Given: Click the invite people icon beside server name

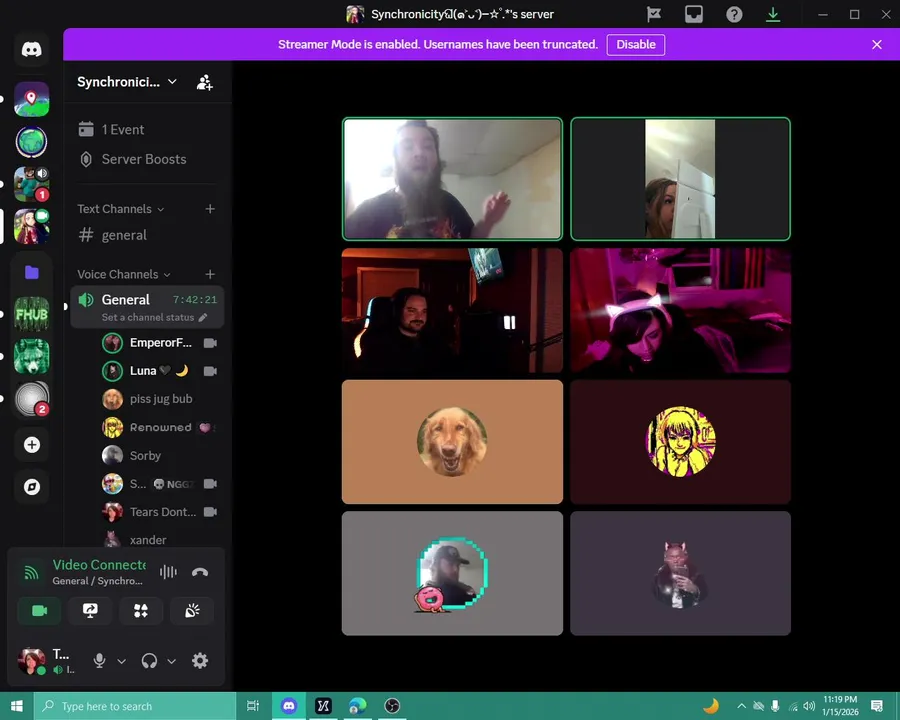Looking at the screenshot, I should pyautogui.click(x=204, y=82).
